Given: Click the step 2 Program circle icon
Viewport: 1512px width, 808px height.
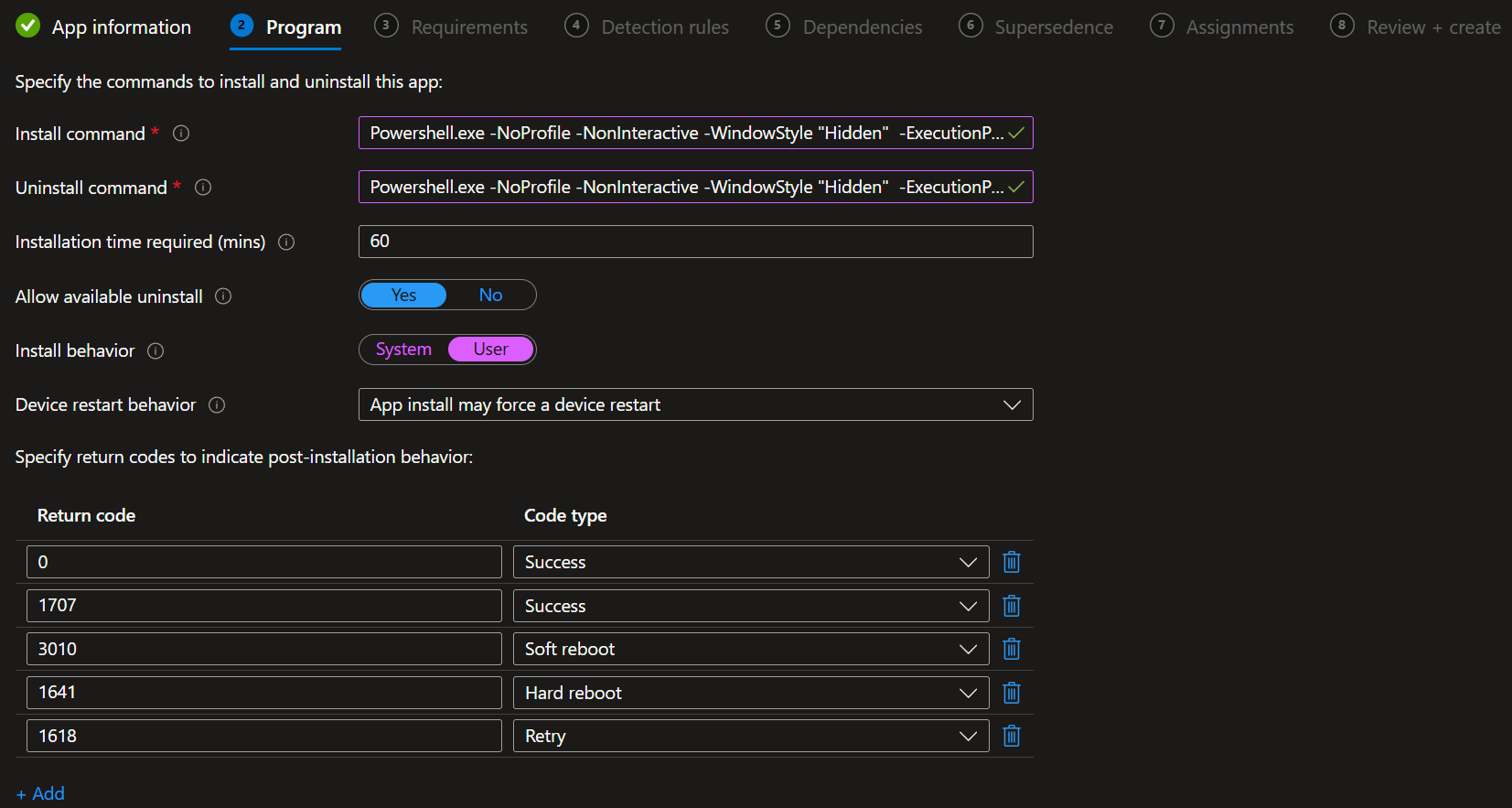Looking at the screenshot, I should coord(241,26).
